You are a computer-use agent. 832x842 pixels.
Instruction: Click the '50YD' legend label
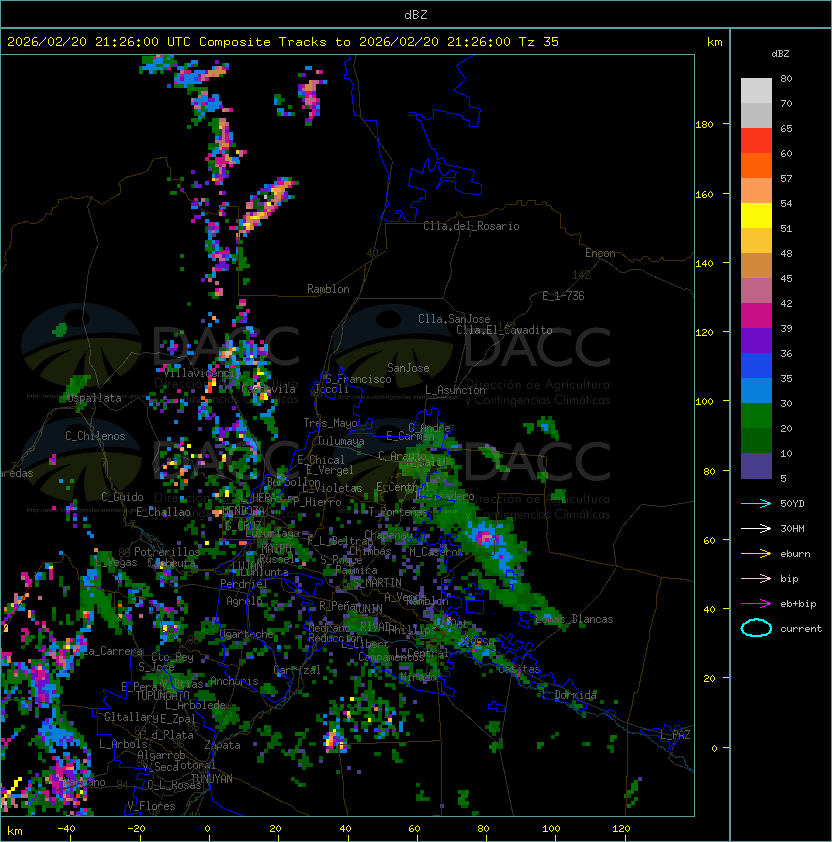coord(792,504)
